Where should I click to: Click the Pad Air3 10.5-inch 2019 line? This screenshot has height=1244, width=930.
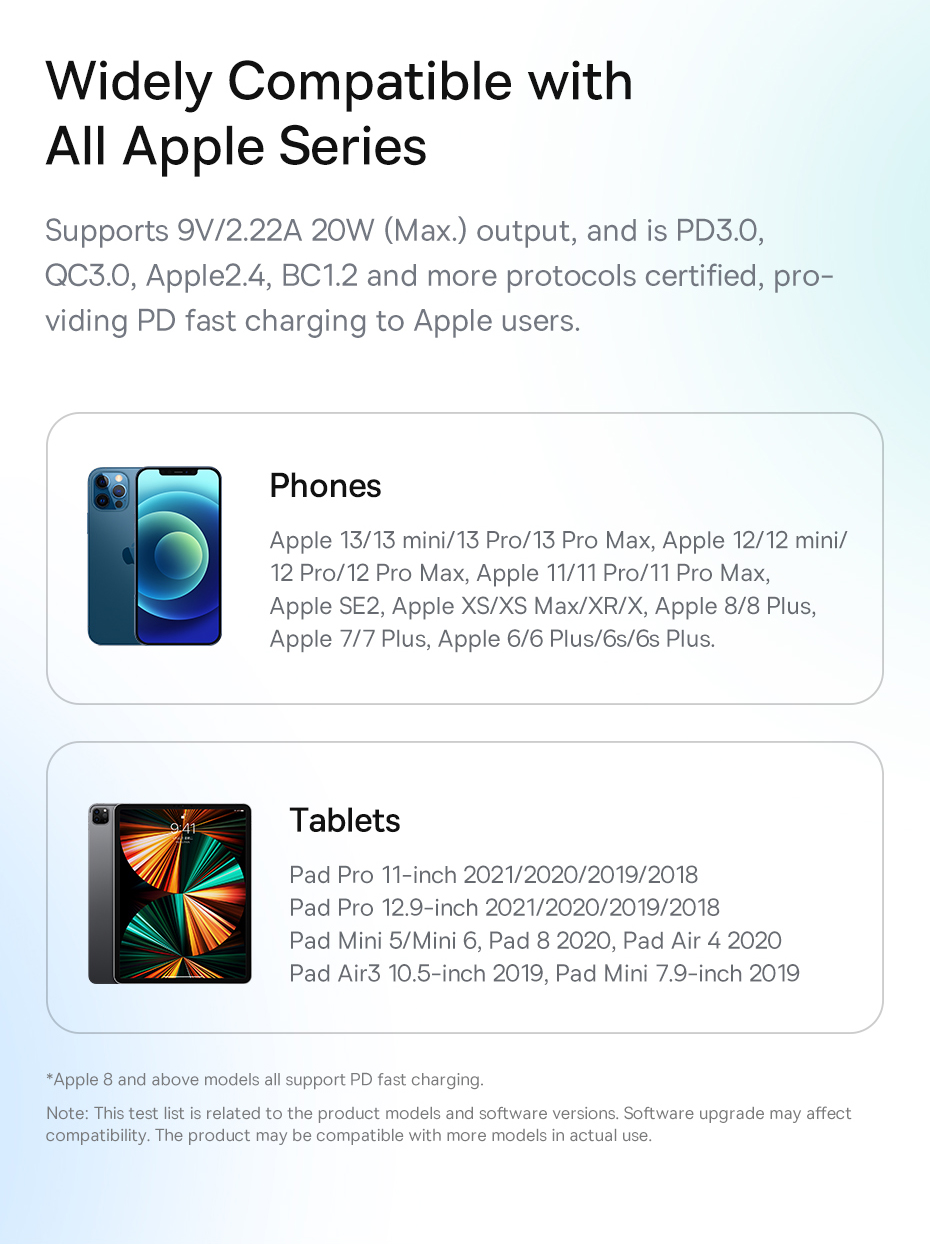coord(545,973)
